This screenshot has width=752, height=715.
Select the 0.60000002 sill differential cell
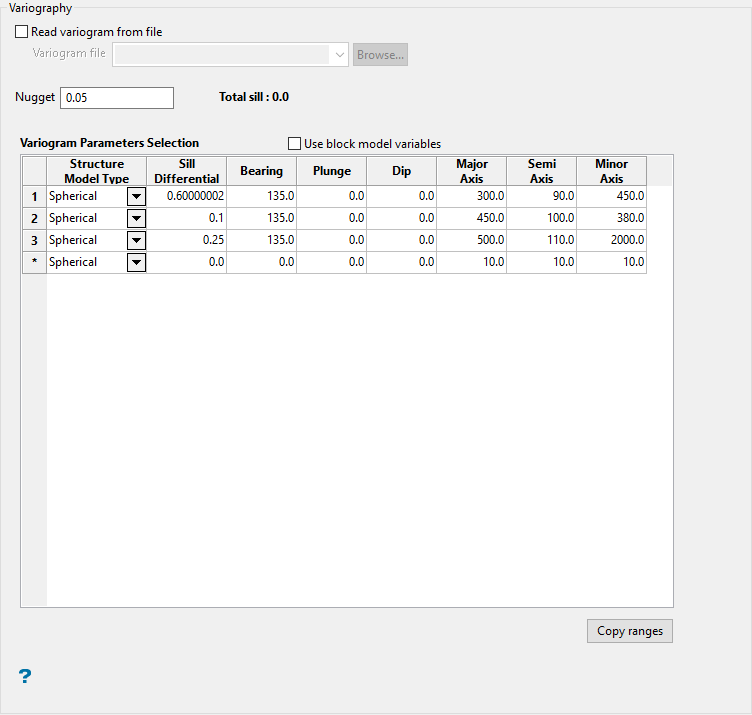[x=186, y=197]
